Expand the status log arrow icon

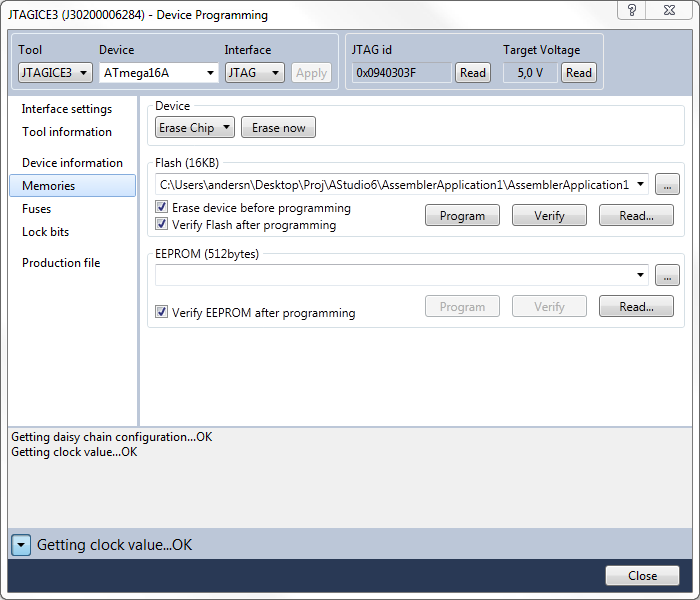(21, 545)
